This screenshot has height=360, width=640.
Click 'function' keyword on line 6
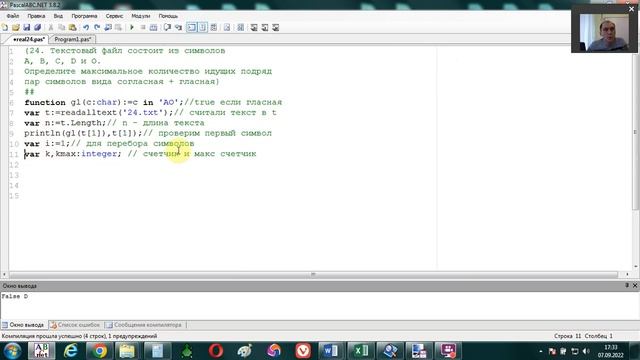[x=45, y=102]
